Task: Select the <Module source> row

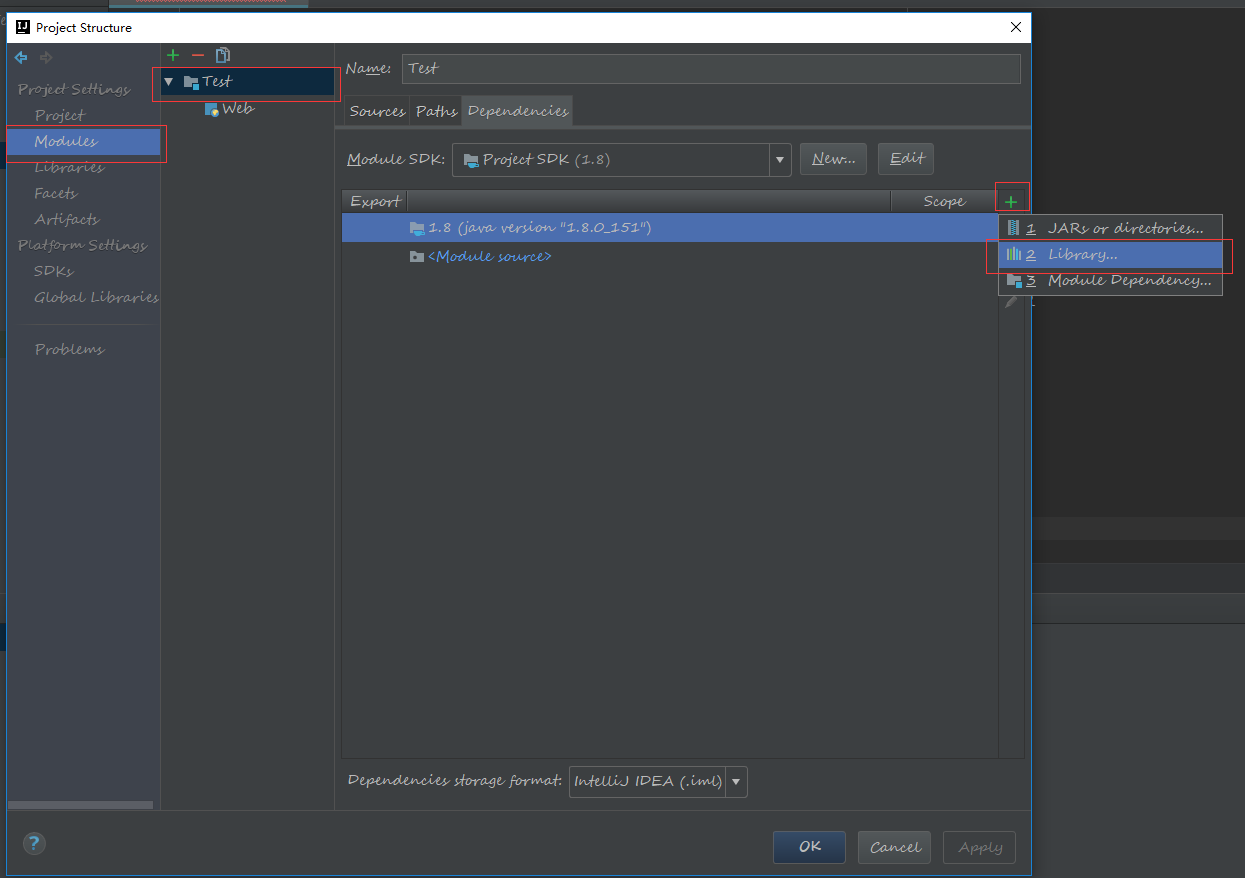Action: [x=670, y=256]
